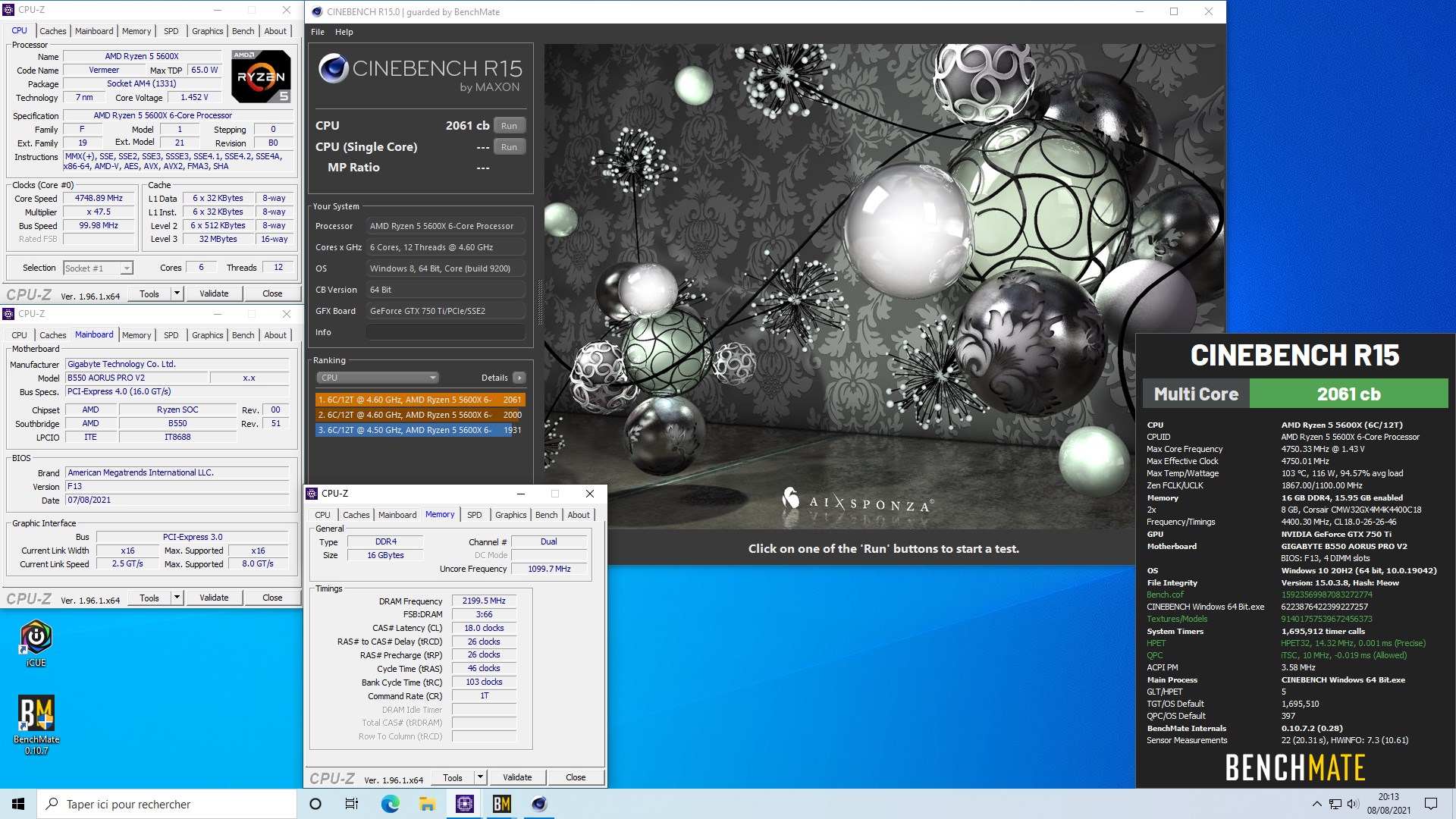
Task: Open the volume control in system tray
Action: [x=1352, y=804]
